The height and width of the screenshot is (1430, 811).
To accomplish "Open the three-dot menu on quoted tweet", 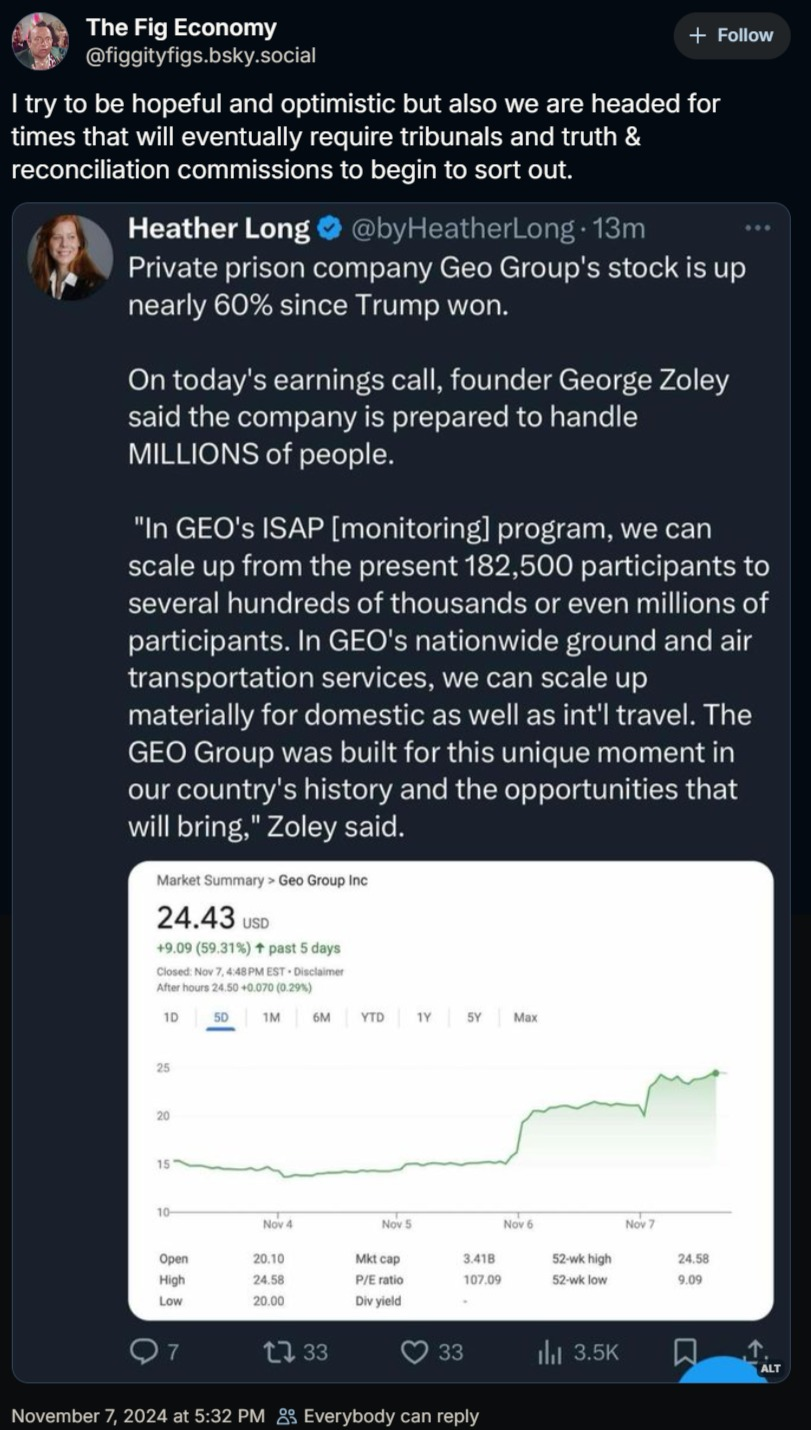I will (758, 229).
